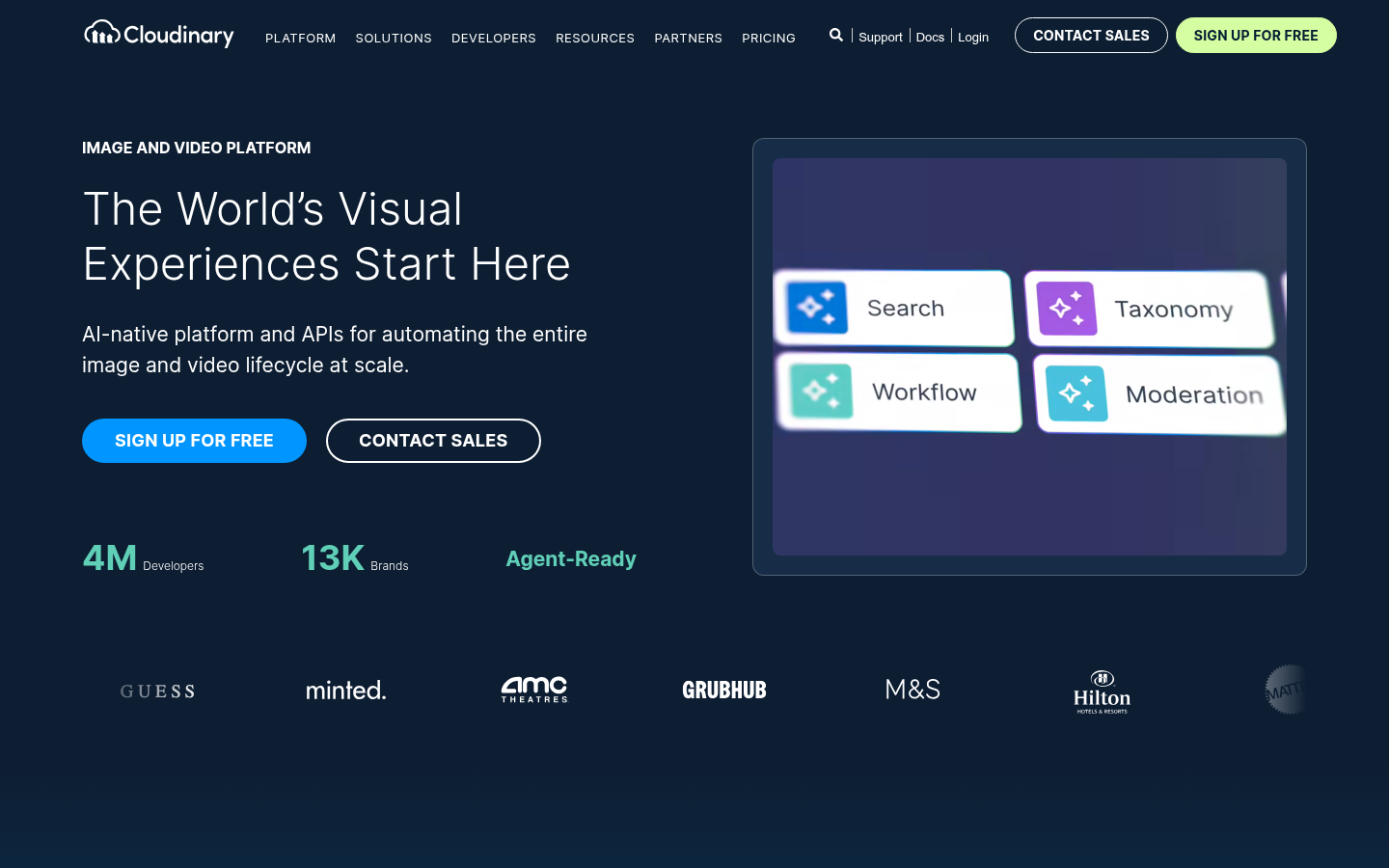The height and width of the screenshot is (868, 1389).
Task: Open the search magnifier icon
Action: [x=836, y=35]
